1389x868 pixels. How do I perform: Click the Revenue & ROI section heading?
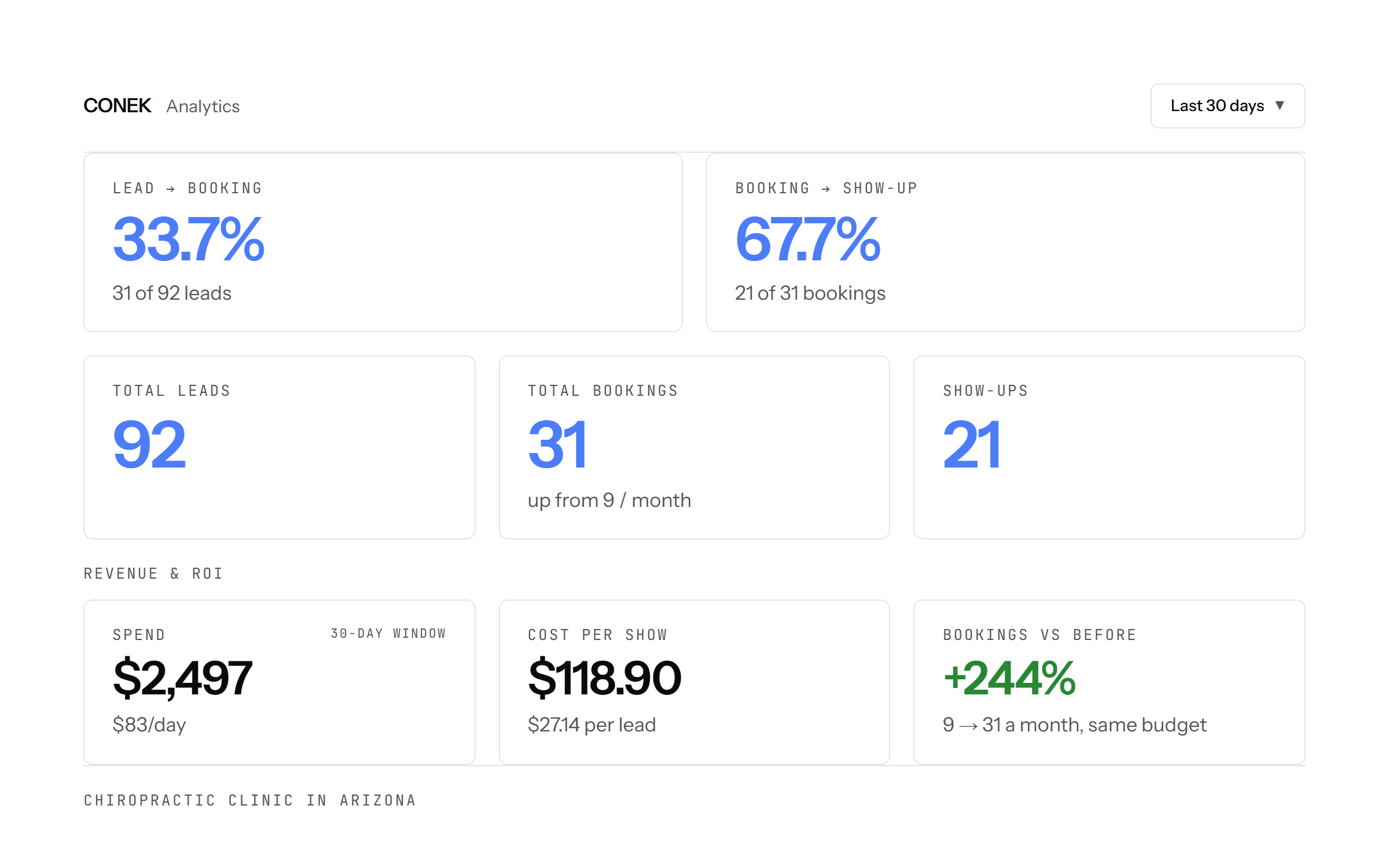click(x=153, y=573)
